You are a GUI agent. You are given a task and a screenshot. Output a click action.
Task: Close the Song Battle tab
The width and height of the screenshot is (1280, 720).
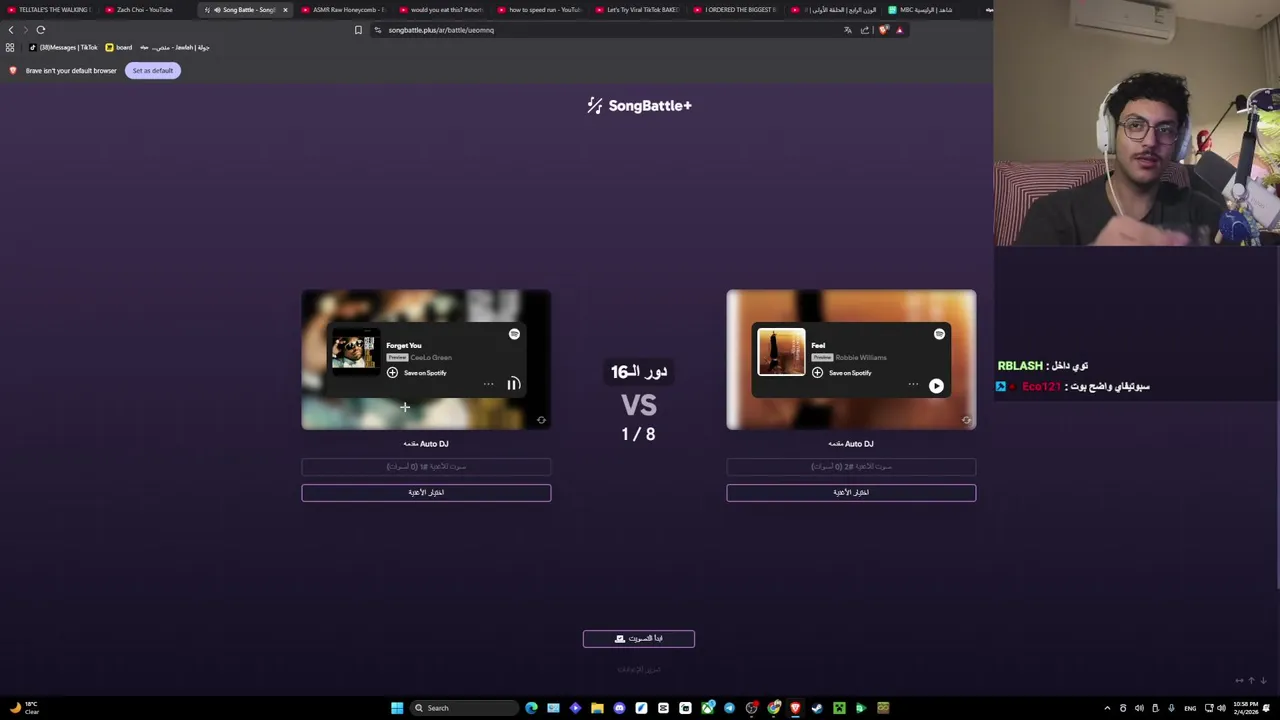[x=285, y=10]
